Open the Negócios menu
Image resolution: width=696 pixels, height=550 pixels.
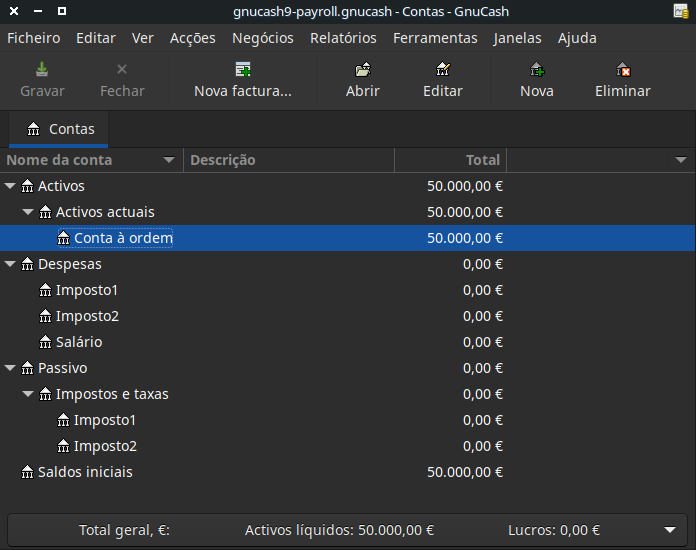pyautogui.click(x=262, y=38)
